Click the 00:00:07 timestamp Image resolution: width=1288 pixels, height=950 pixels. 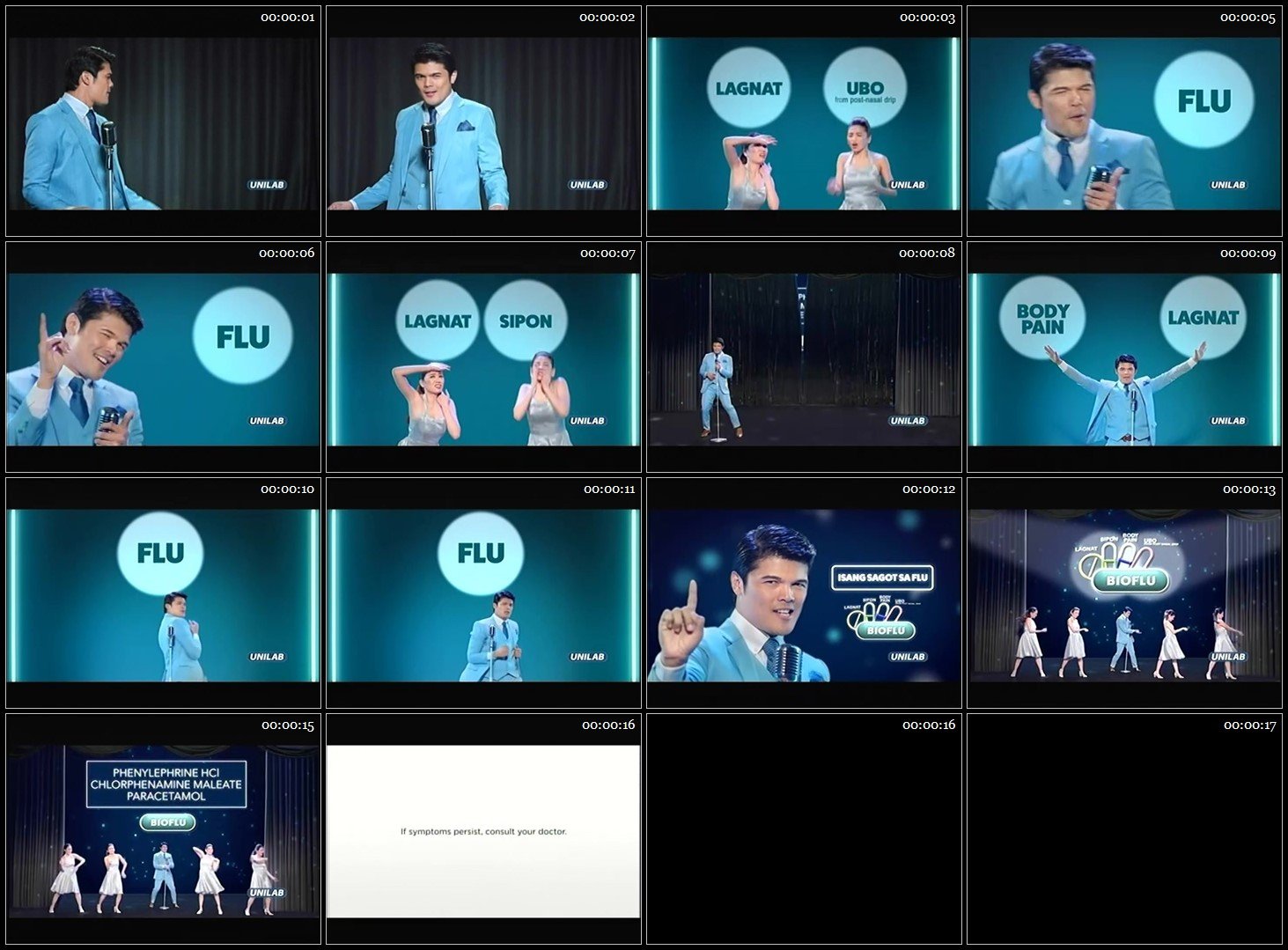[x=607, y=254]
